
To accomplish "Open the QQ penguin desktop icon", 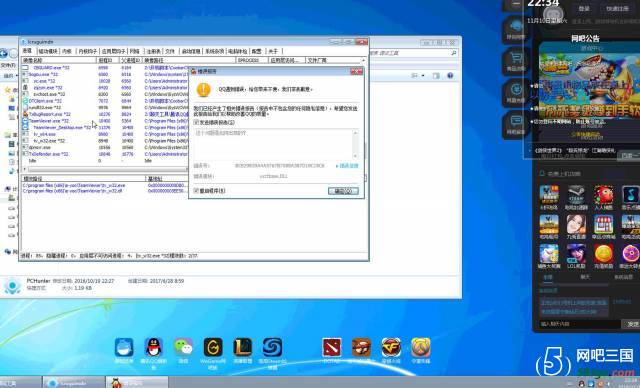I will click(x=153, y=348).
